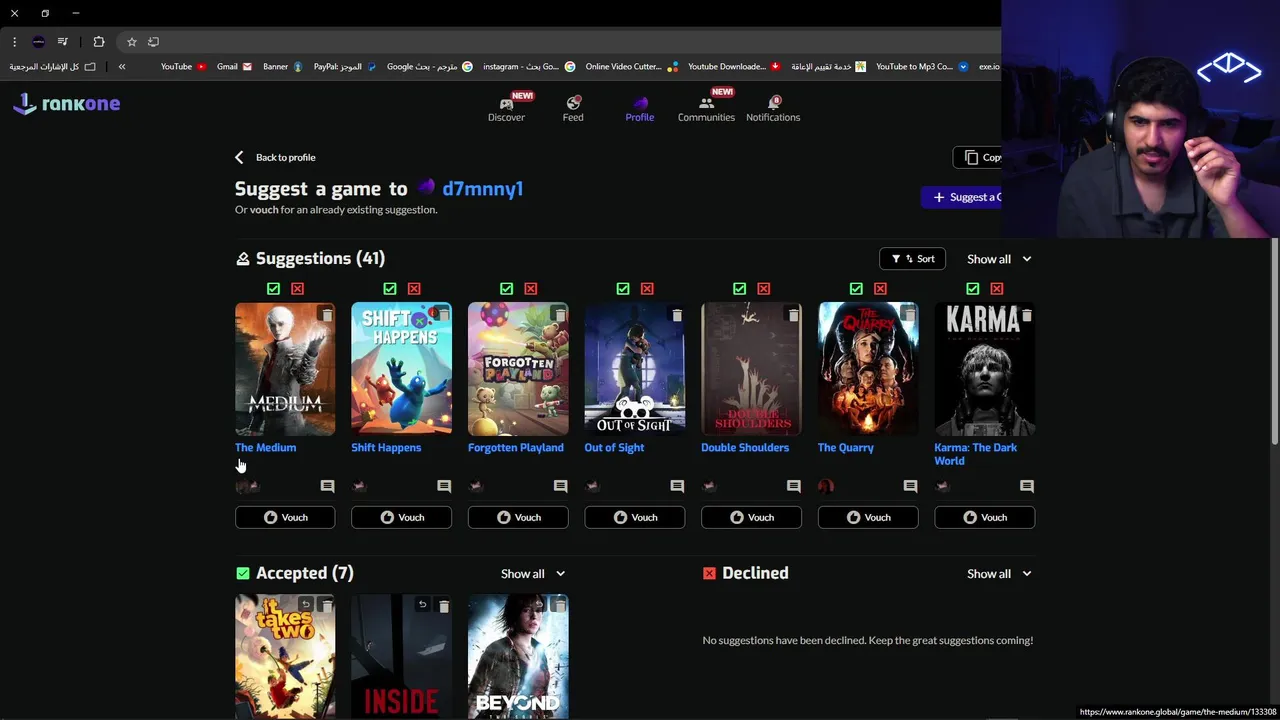Expand Show all dropdown for Declined
Screen dimensions: 1280x720
(x=999, y=573)
